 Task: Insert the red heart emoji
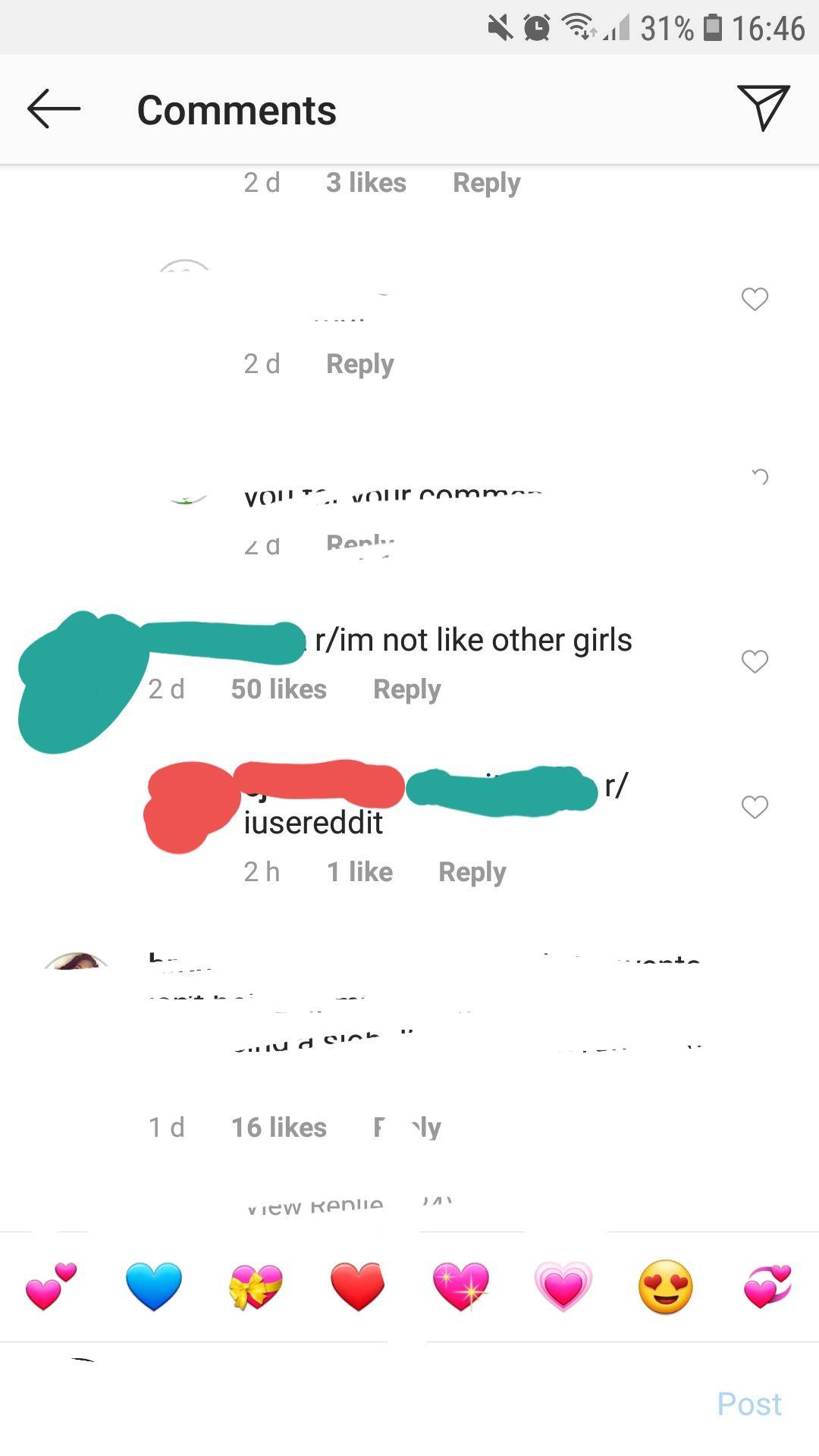point(358,1286)
